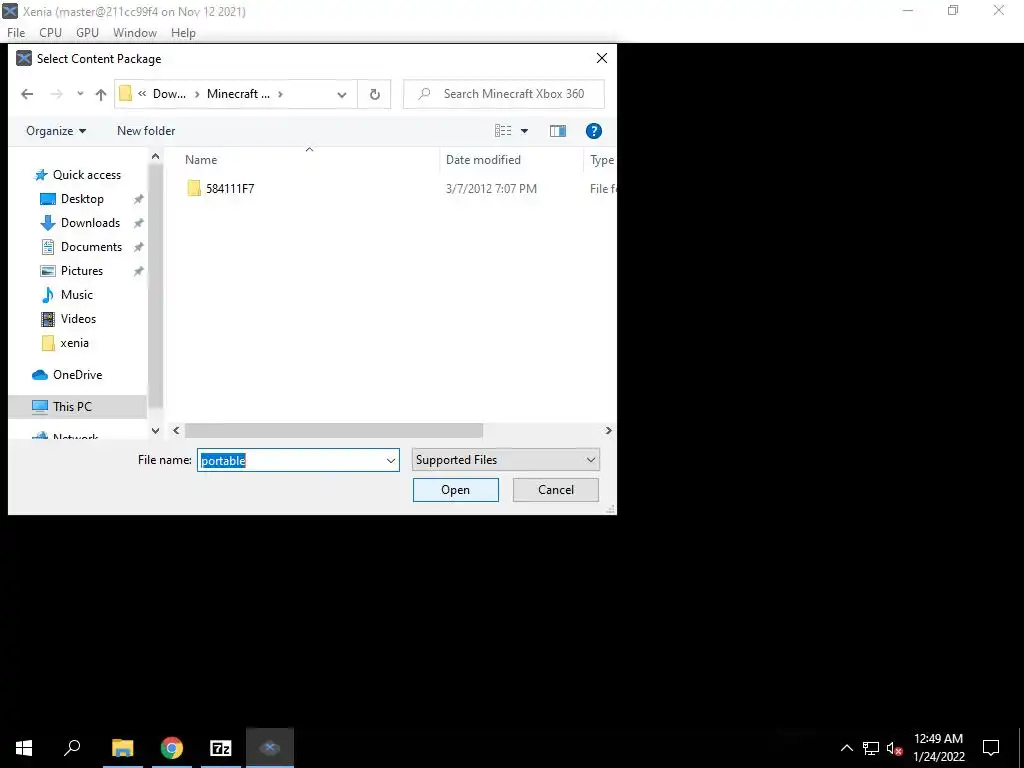Click the 3/7/2012 7:07 PM date cell
This screenshot has width=1024, height=768.
pyautogui.click(x=491, y=189)
